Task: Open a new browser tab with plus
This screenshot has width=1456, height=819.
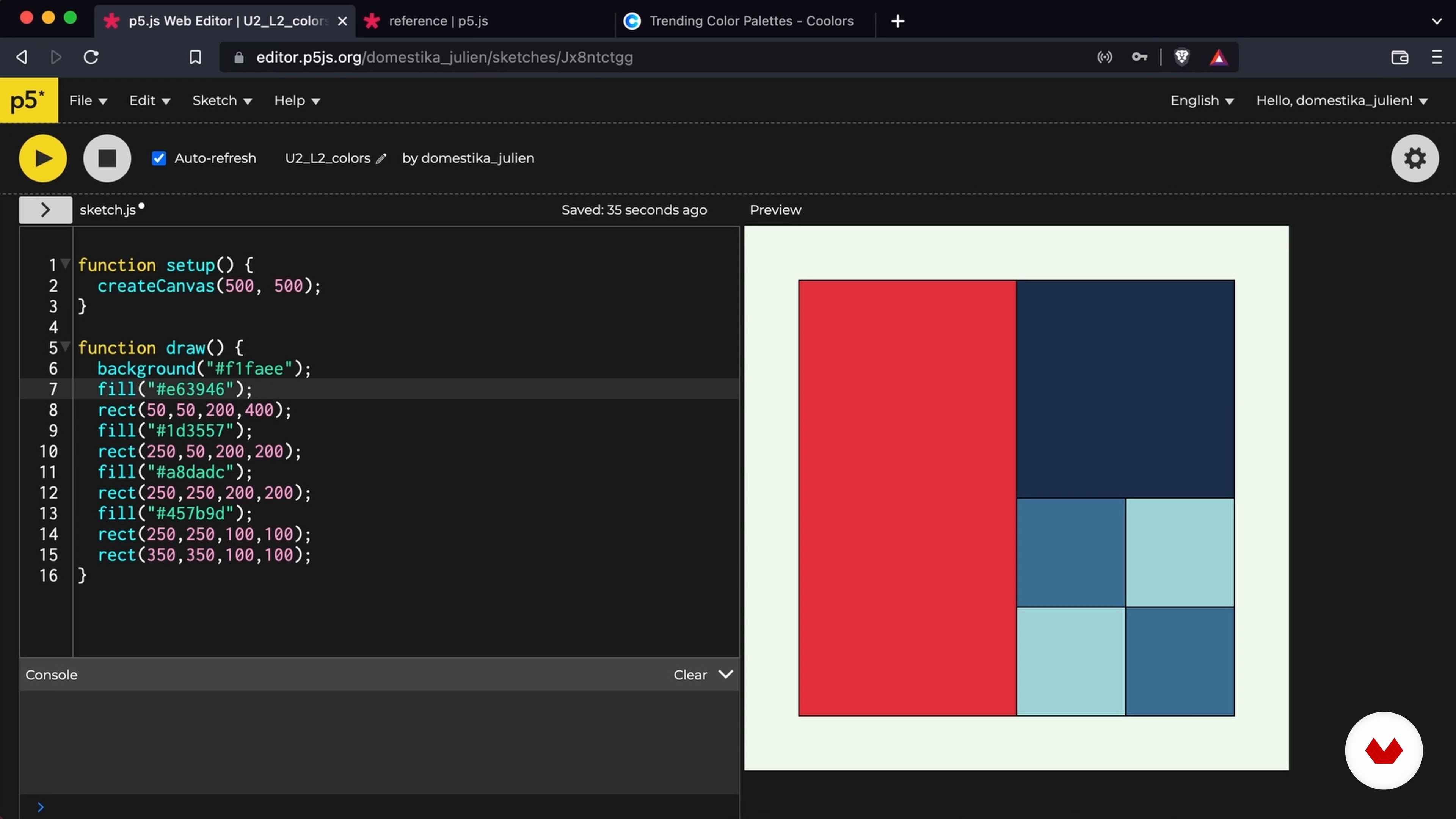Action: [897, 22]
